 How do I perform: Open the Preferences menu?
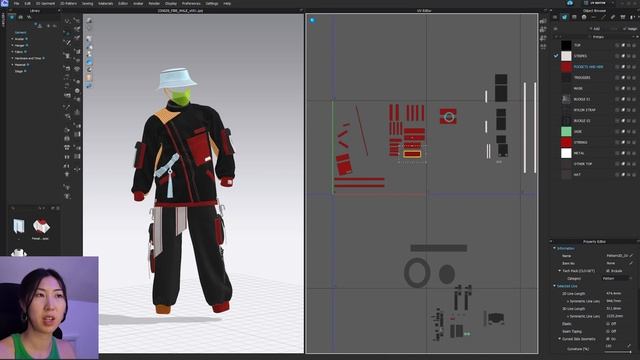pyautogui.click(x=191, y=3)
